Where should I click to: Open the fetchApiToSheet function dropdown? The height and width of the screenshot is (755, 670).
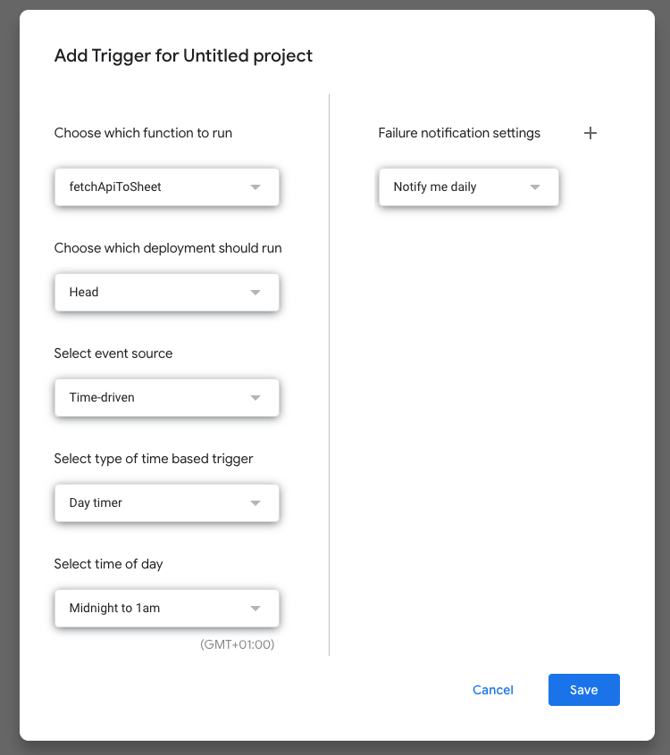[x=166, y=187]
